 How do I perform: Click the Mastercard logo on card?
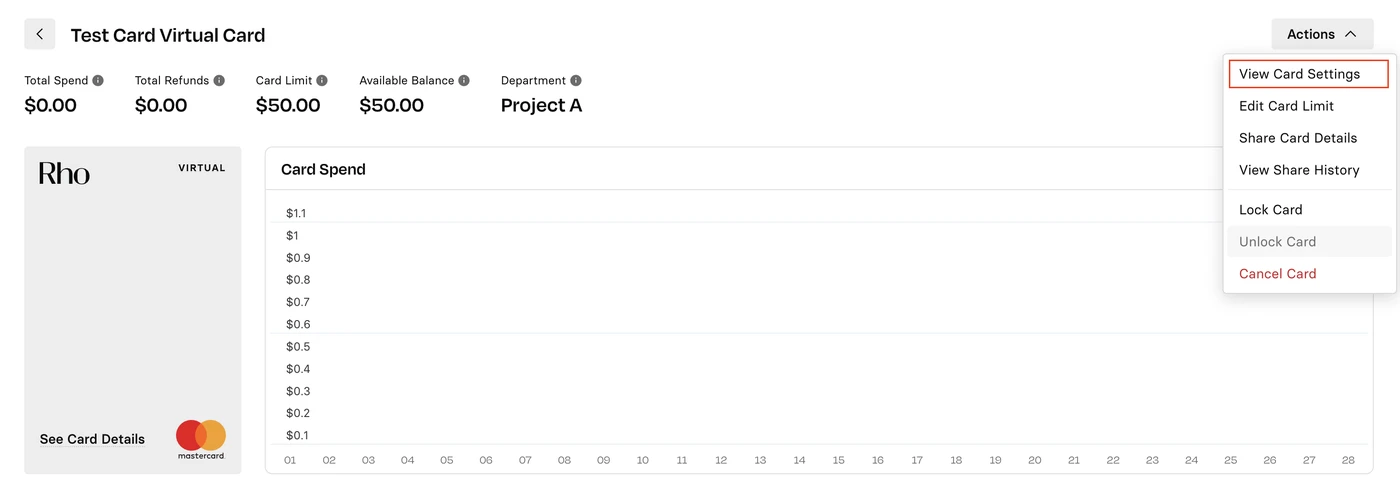click(201, 439)
